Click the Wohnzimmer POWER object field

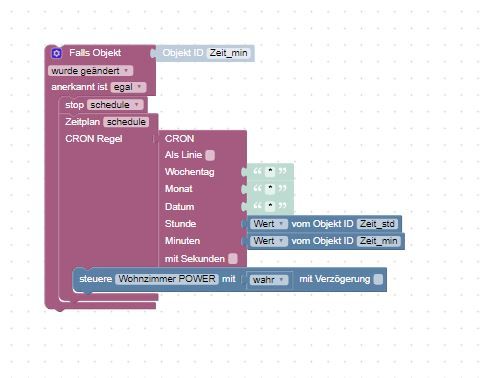tap(167, 279)
